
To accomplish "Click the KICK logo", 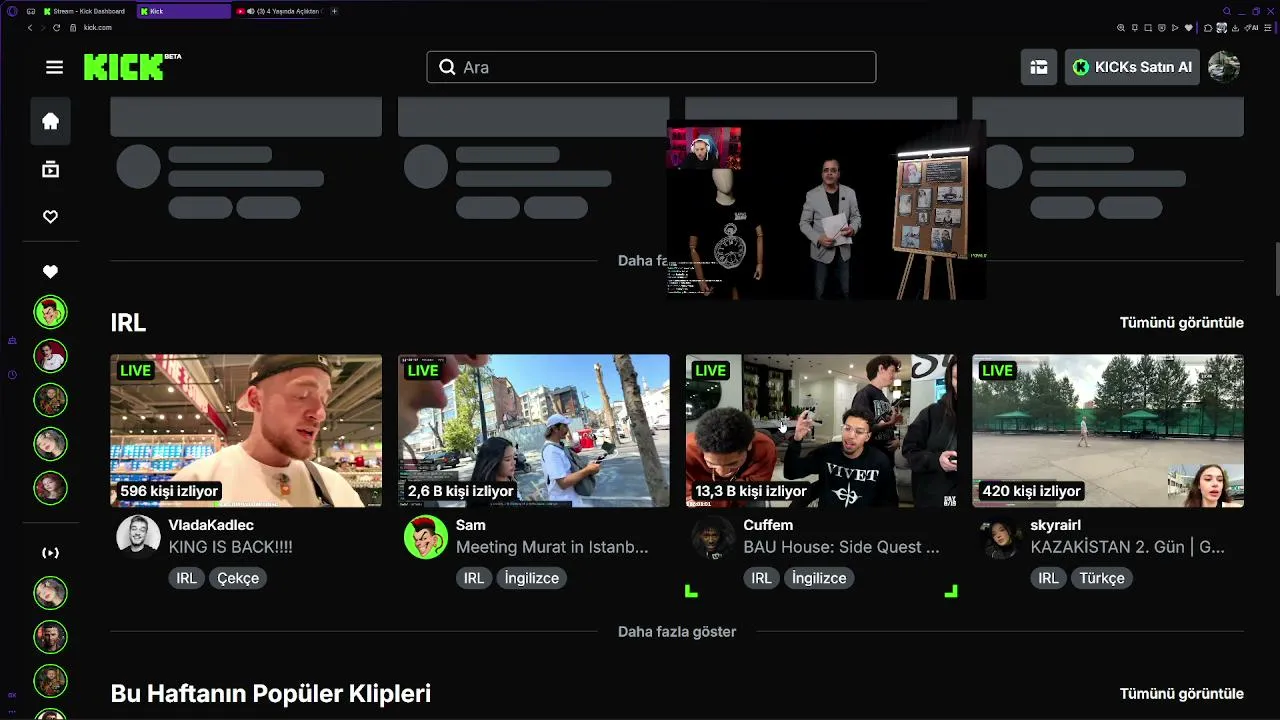I will point(132,67).
